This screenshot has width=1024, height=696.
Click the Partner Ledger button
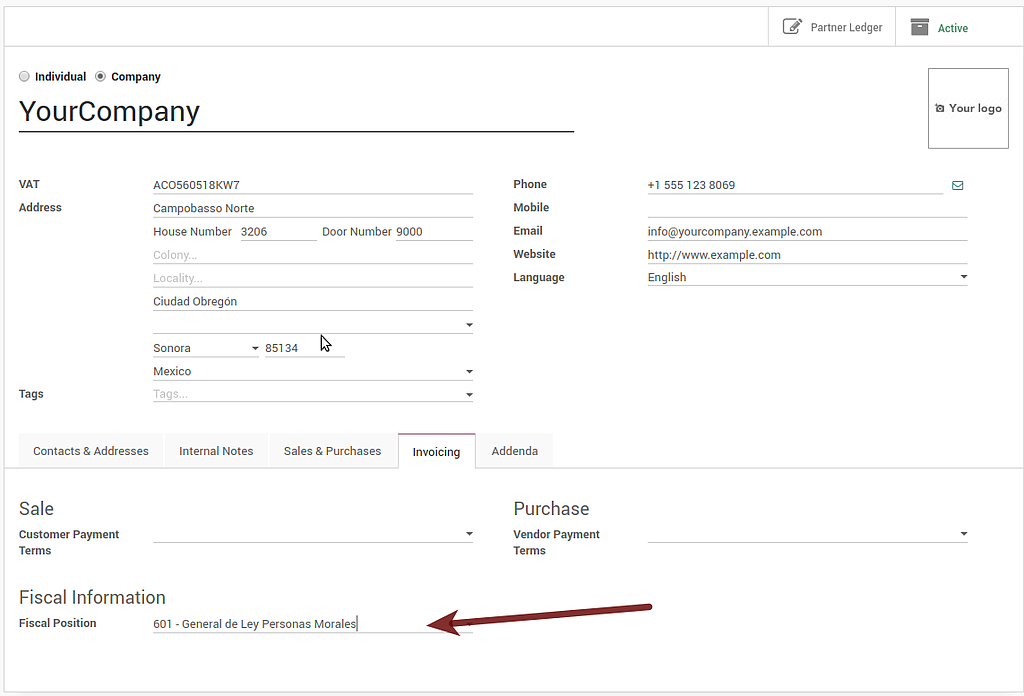click(x=832, y=27)
